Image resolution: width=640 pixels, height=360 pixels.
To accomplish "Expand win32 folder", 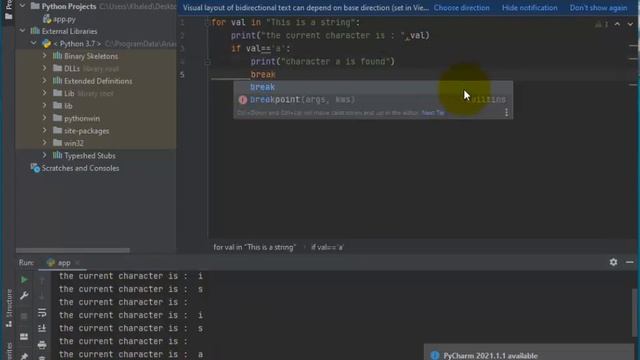I will (x=44, y=143).
